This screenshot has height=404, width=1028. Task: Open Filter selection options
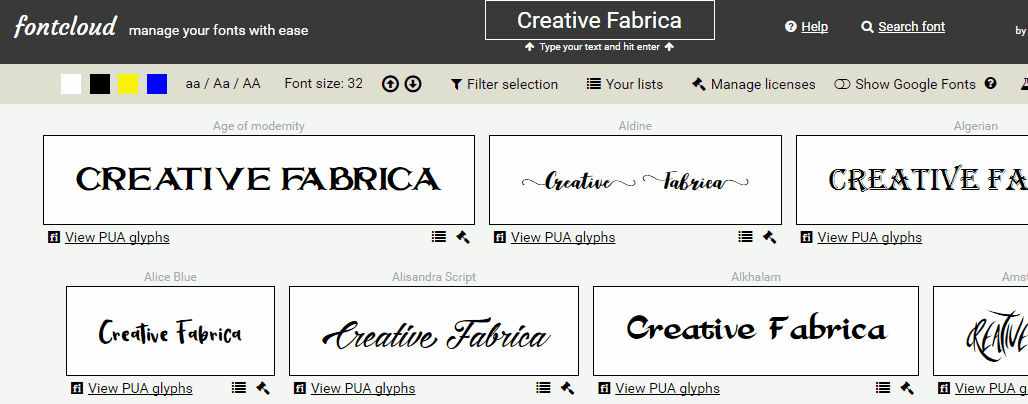[504, 84]
